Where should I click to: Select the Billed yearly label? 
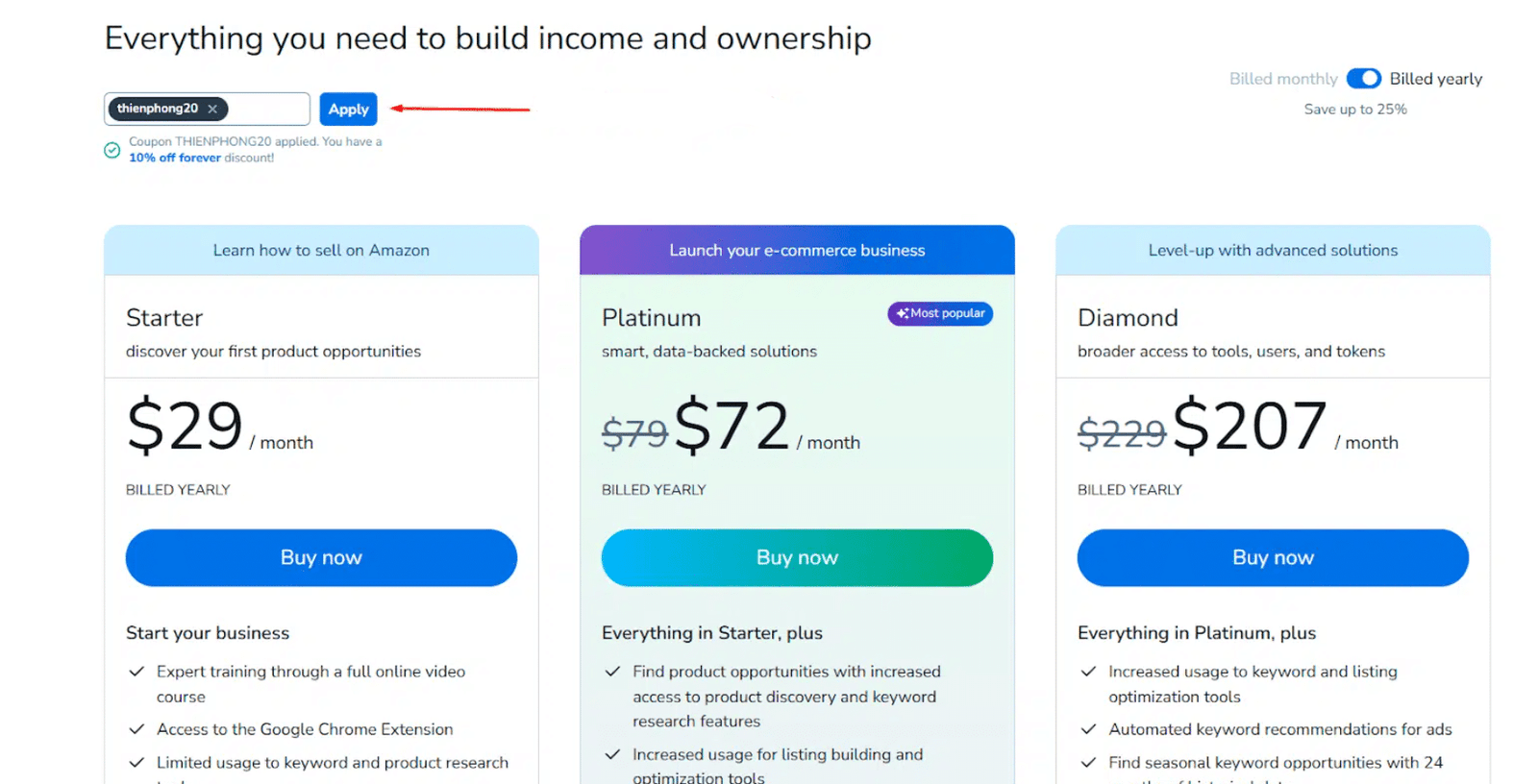pyautogui.click(x=1435, y=79)
